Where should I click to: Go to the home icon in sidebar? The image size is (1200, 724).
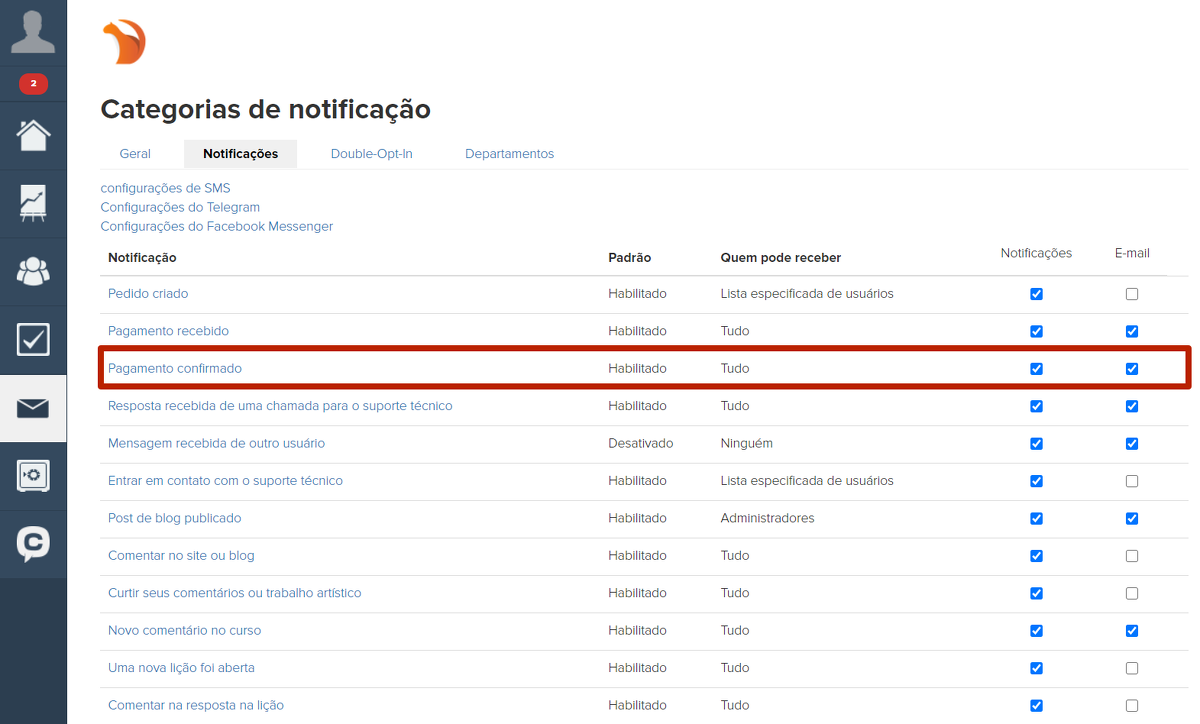tap(33, 135)
